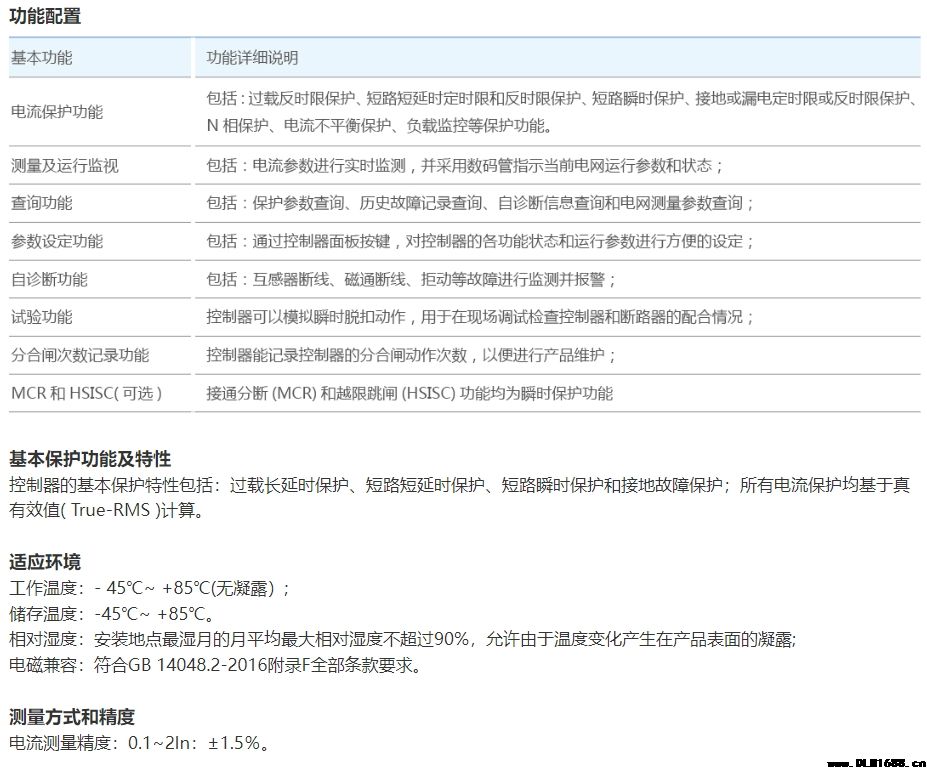Viewport: 927px width, 770px height.
Task: Select the 电流测量精度 specification line
Action: tap(139, 743)
